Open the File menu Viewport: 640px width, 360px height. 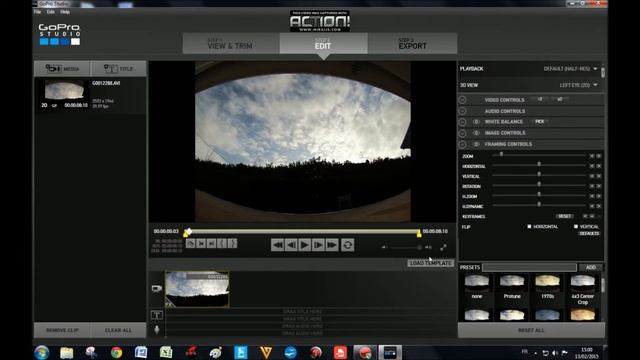click(38, 12)
